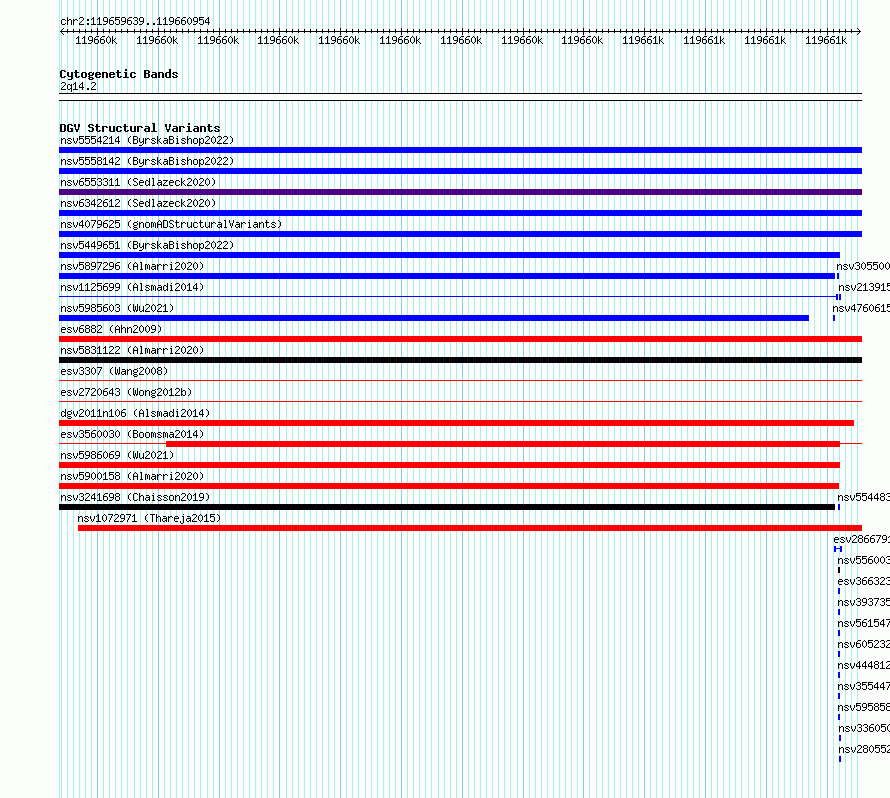
Task: Click the thin blue line under nsv1125699
Action: (x=447, y=296)
